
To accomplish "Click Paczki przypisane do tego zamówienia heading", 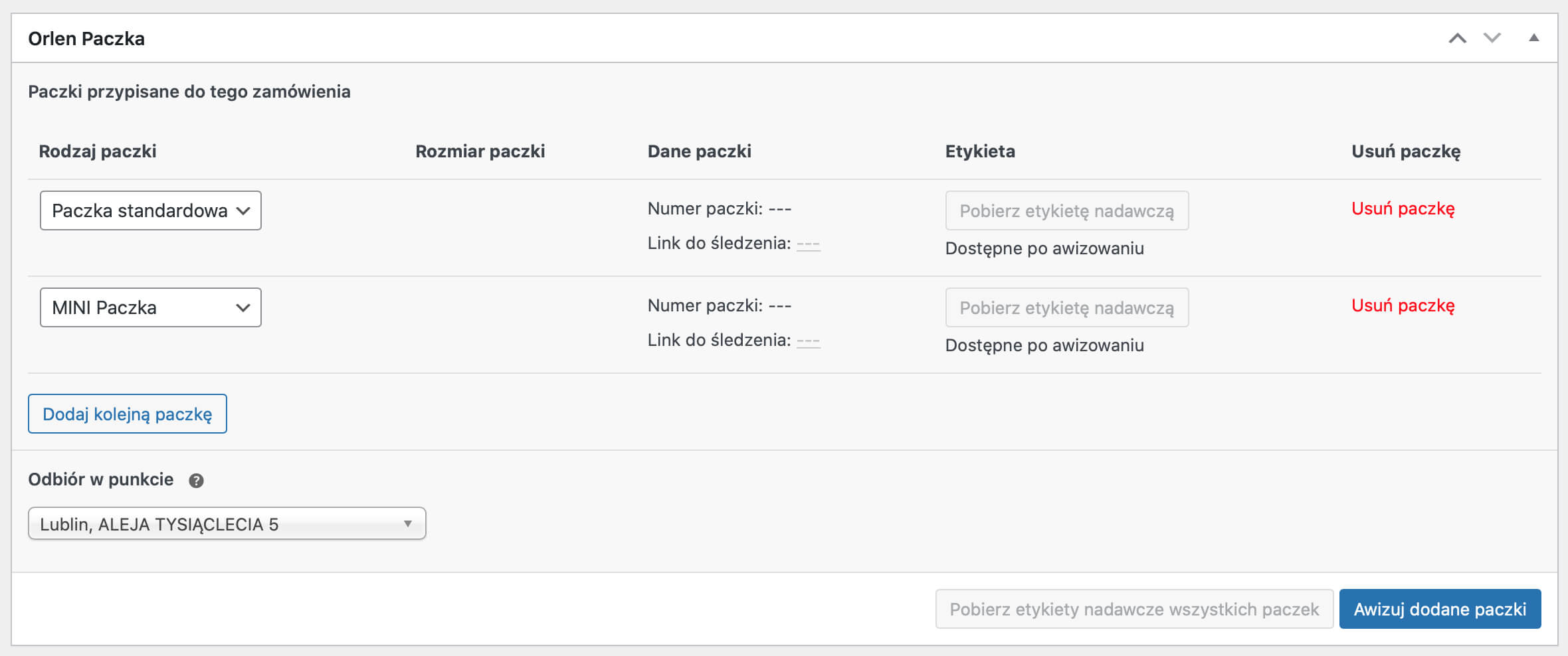I will point(189,92).
